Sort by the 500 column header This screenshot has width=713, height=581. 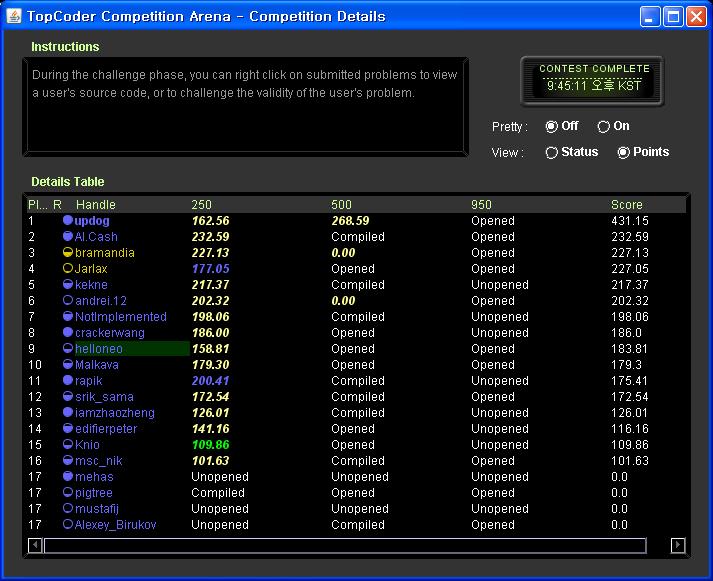pos(341,205)
